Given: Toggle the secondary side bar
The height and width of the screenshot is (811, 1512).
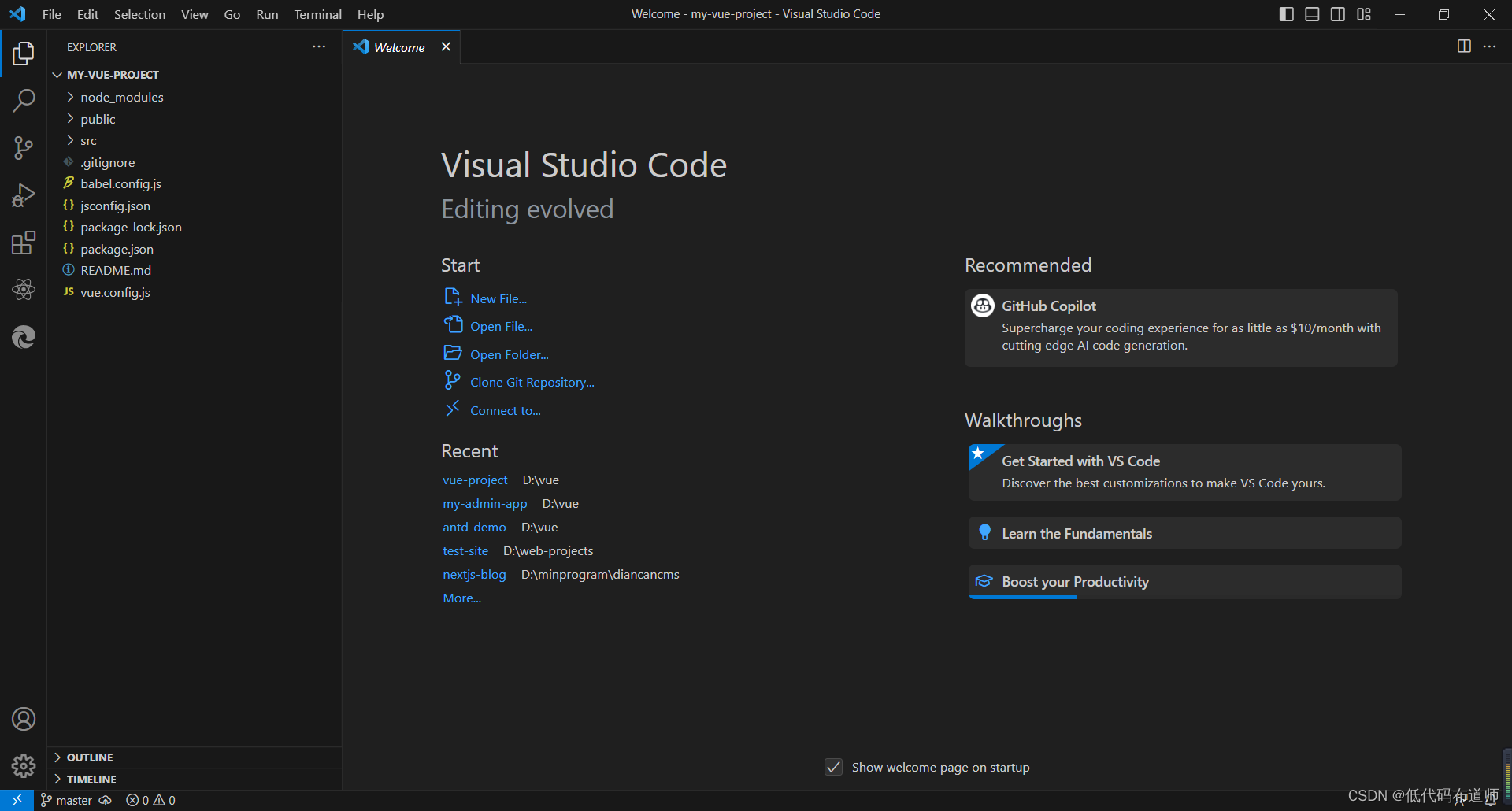Looking at the screenshot, I should coord(1338,14).
